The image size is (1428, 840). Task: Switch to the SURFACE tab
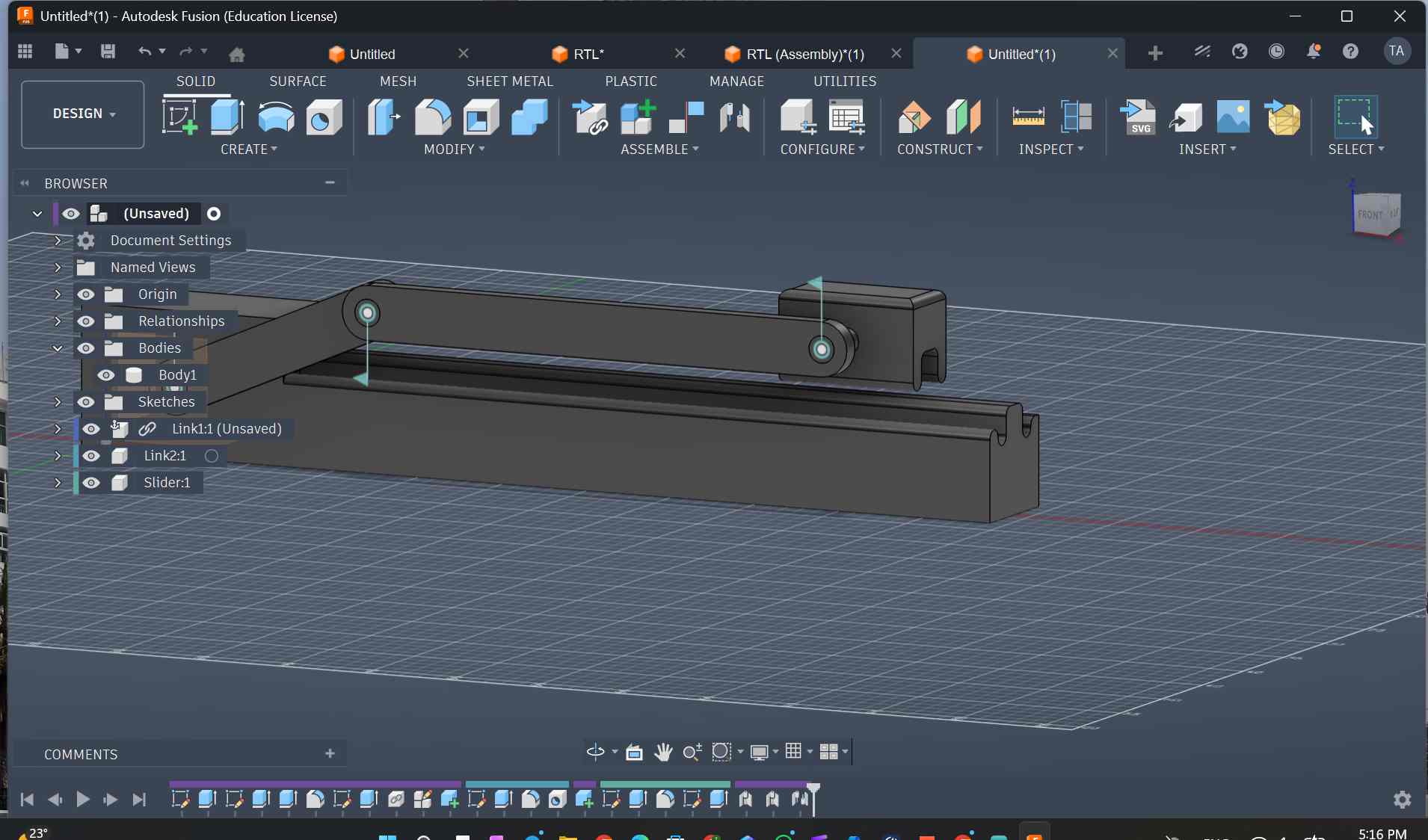298,81
